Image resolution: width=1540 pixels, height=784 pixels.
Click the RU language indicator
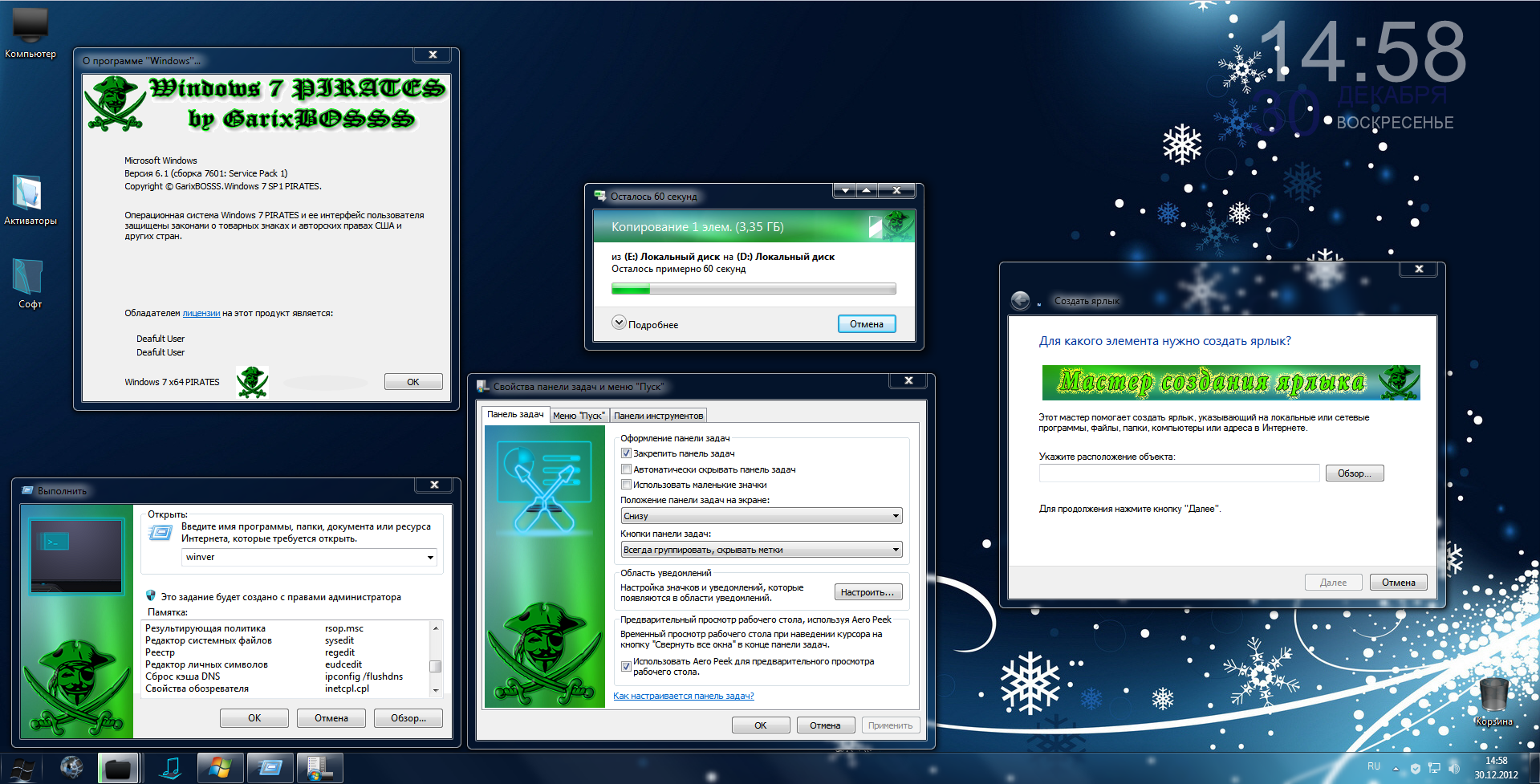[1374, 767]
